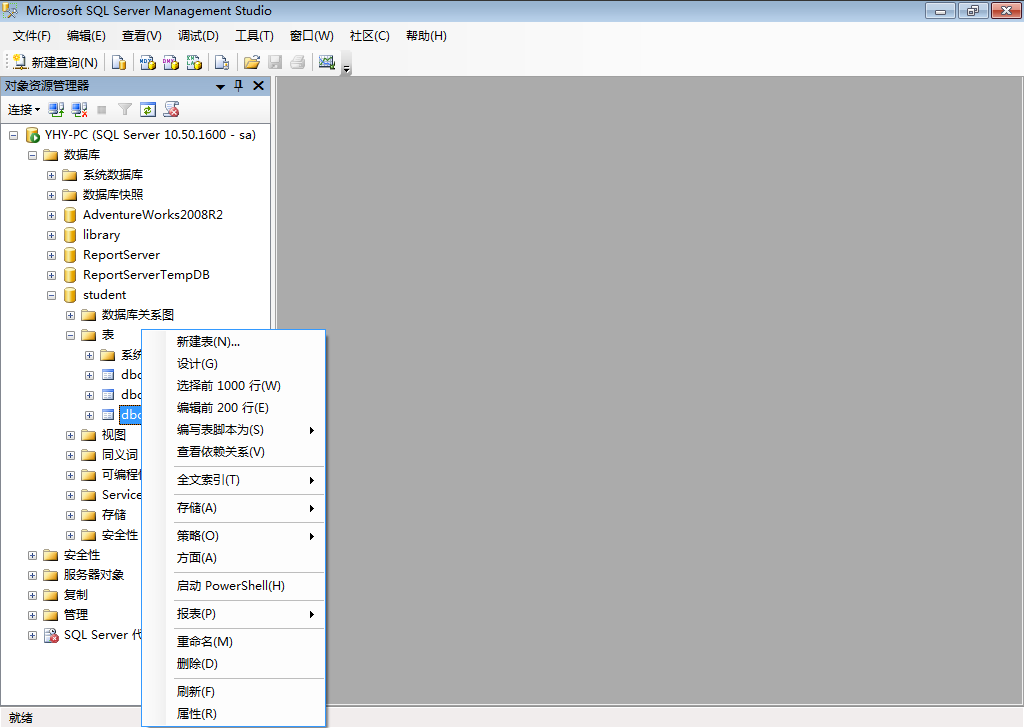Start an Analysis Services MDX query

point(148,62)
